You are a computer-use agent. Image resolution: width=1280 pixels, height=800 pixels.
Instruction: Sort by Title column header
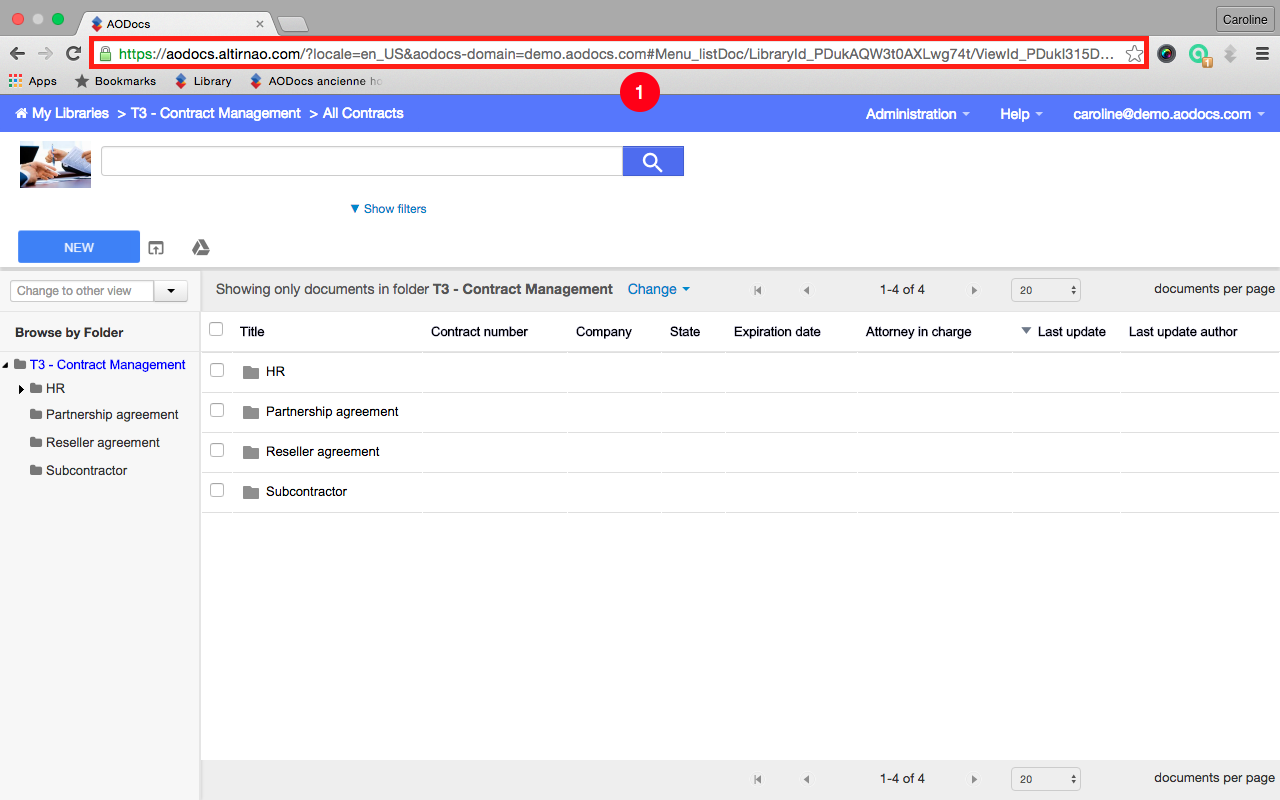click(x=252, y=331)
